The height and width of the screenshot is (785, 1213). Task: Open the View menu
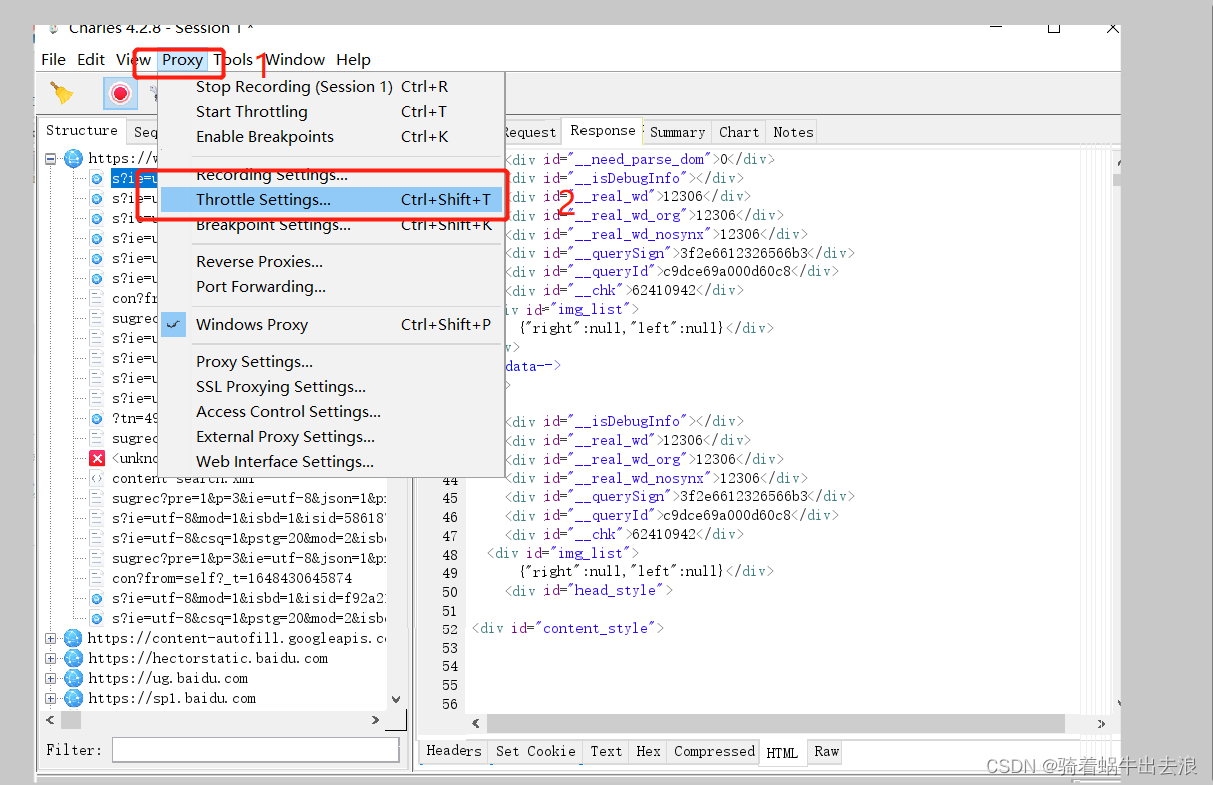click(x=134, y=60)
